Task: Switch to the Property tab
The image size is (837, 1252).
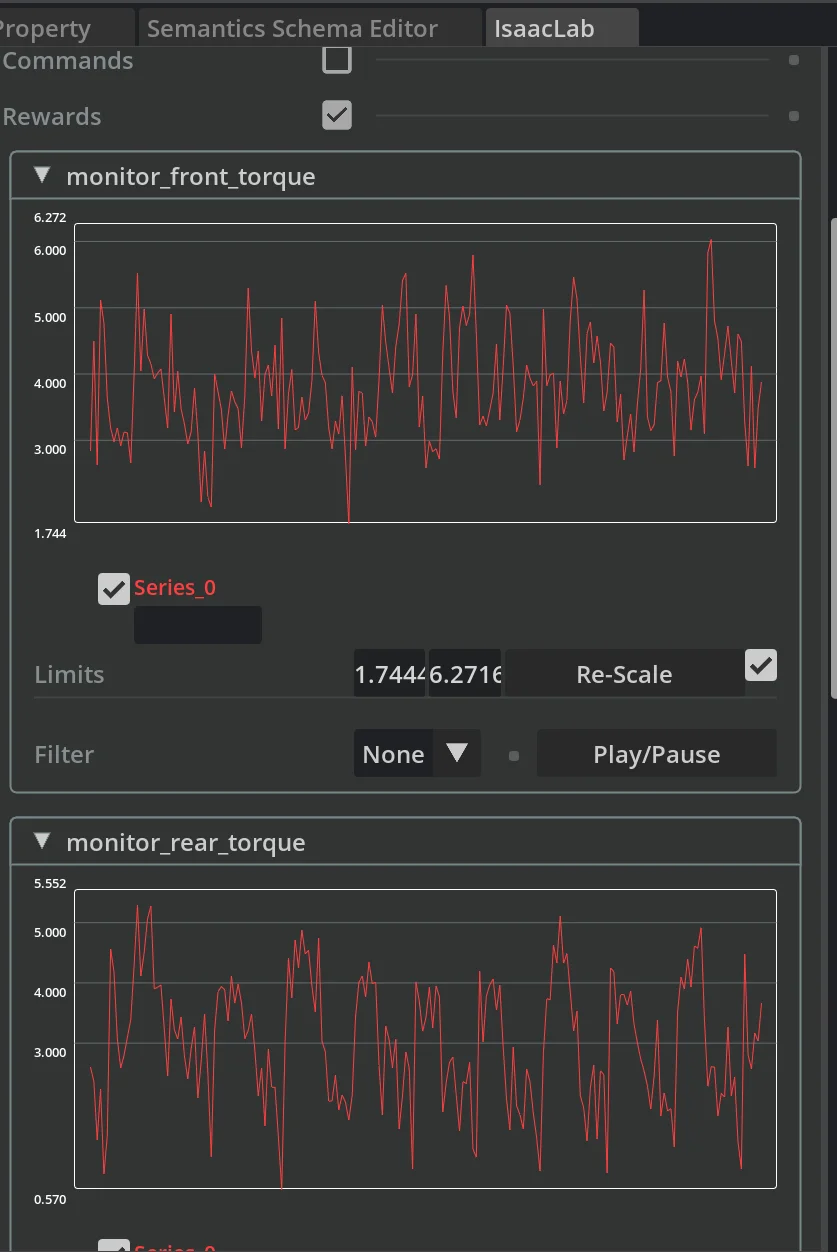Action: point(50,29)
